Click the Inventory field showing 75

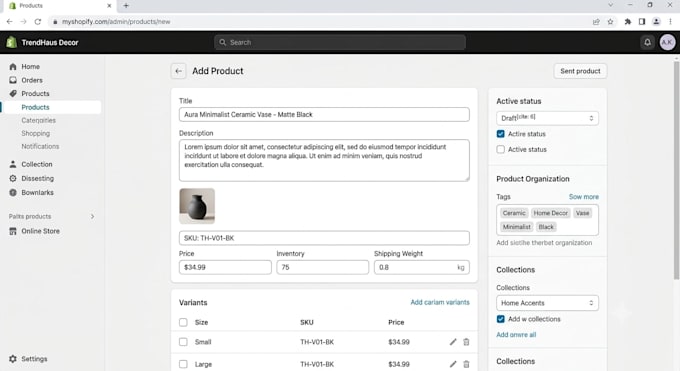pyautogui.click(x=323, y=267)
